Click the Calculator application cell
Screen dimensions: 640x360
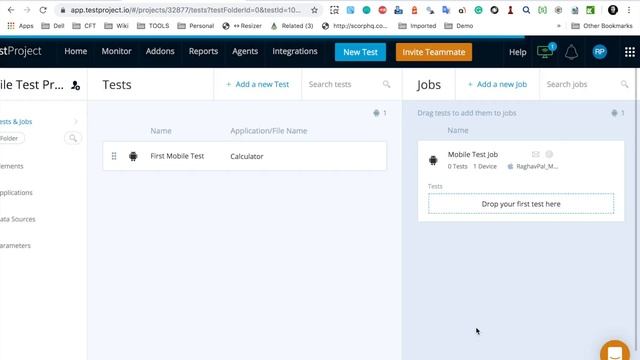pyautogui.click(x=247, y=156)
